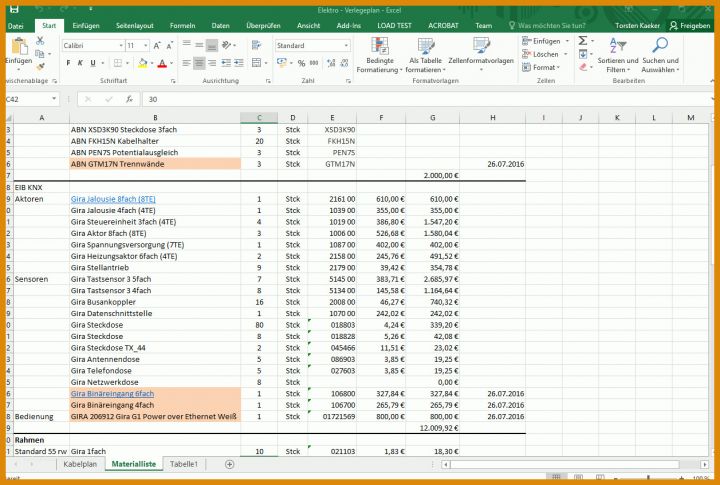Click the decrease decimal places icon
The height and width of the screenshot is (485, 720).
(x=344, y=63)
